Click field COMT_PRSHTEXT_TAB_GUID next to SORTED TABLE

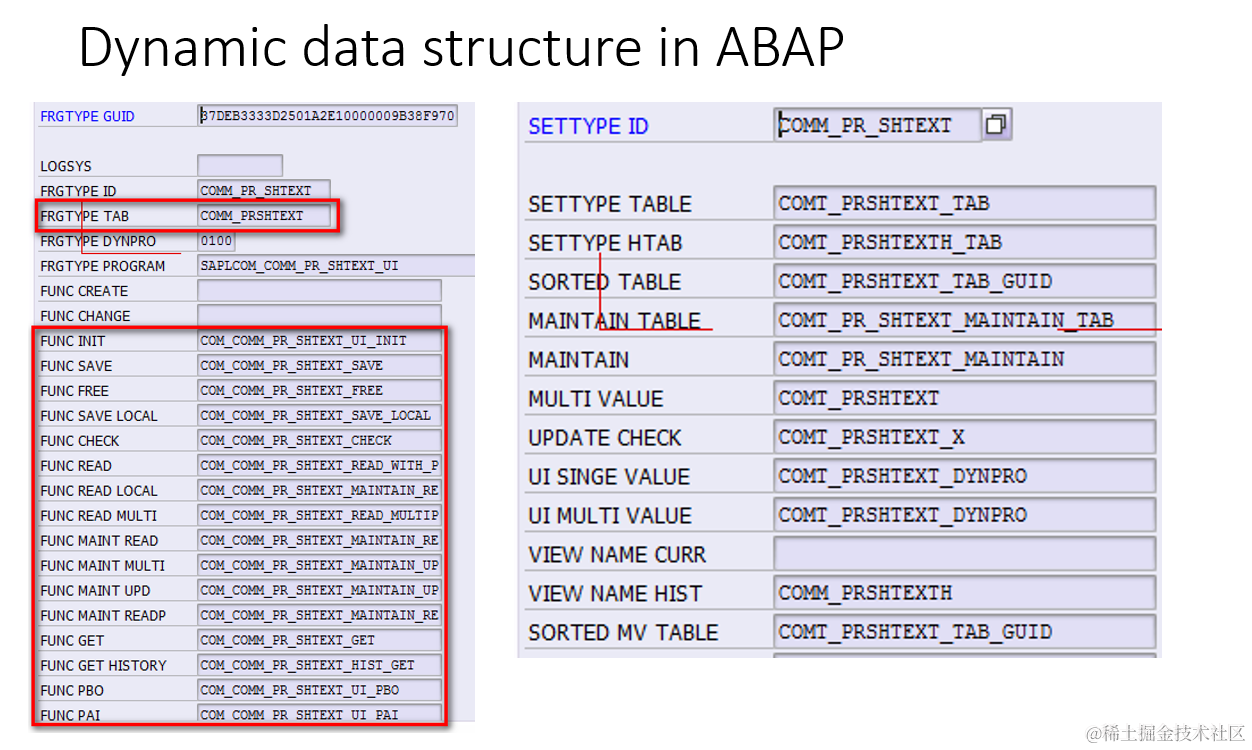point(964,281)
